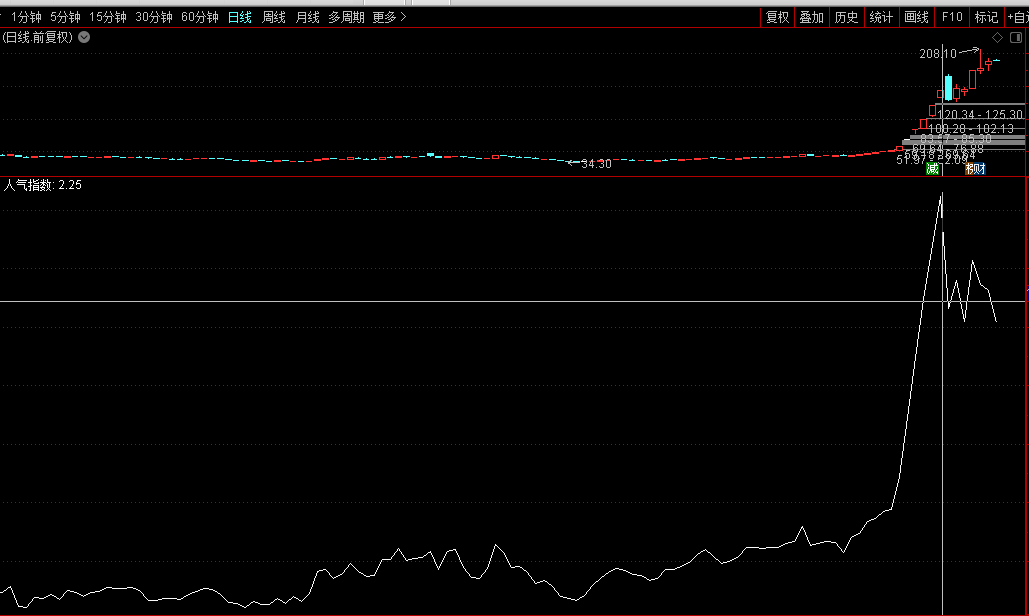Viewport: 1029px width, 616px height.
Task: Activate the 画线 drawing tool
Action: [x=916, y=17]
